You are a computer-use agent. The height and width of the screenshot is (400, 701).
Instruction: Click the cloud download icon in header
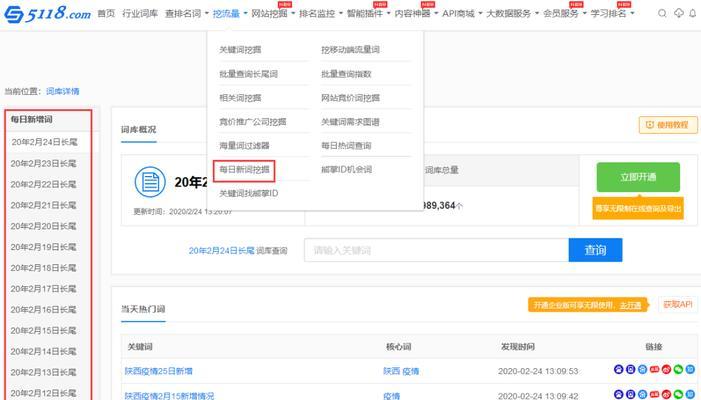(x=679, y=13)
